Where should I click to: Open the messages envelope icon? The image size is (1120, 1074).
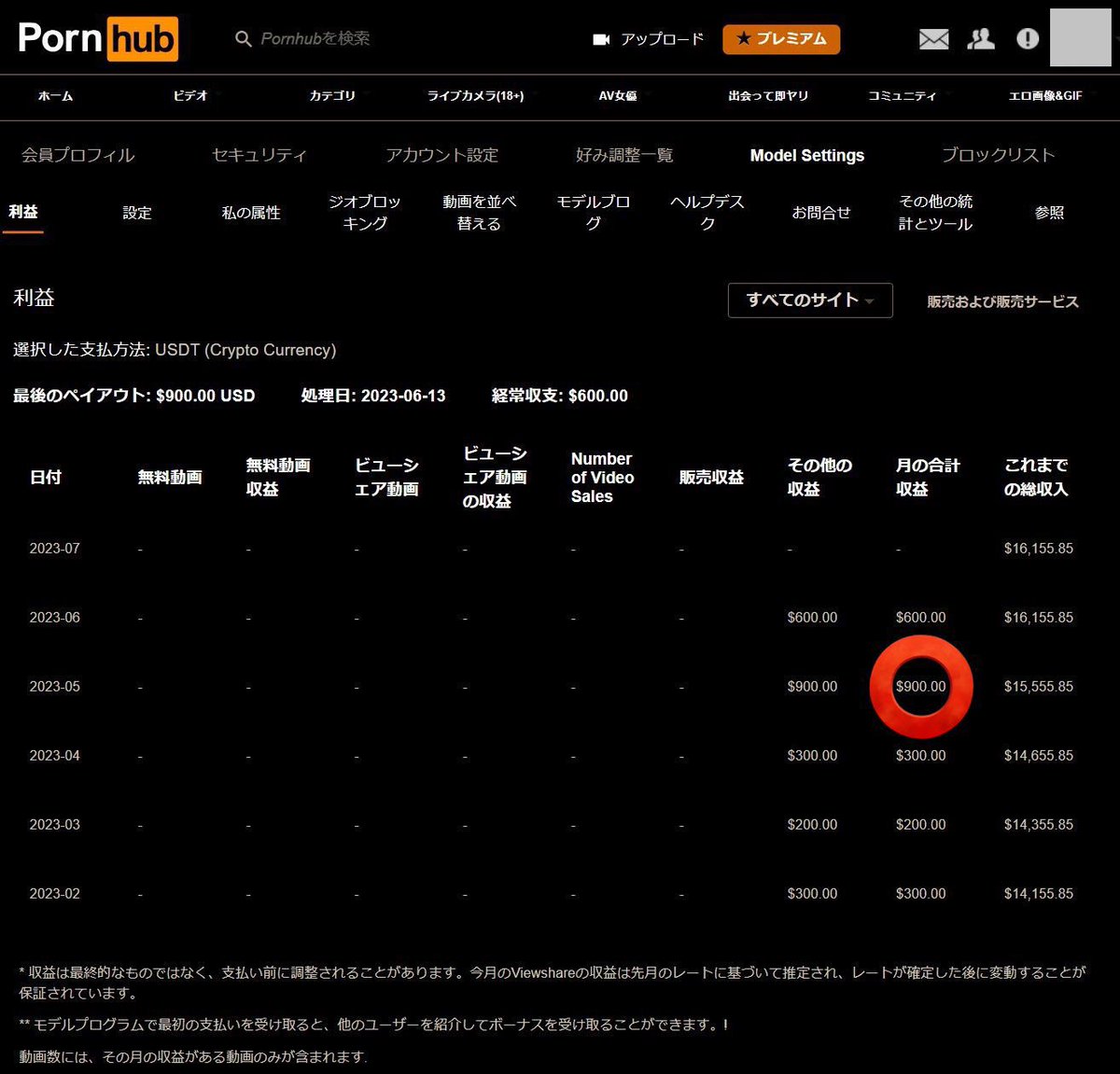[x=933, y=38]
